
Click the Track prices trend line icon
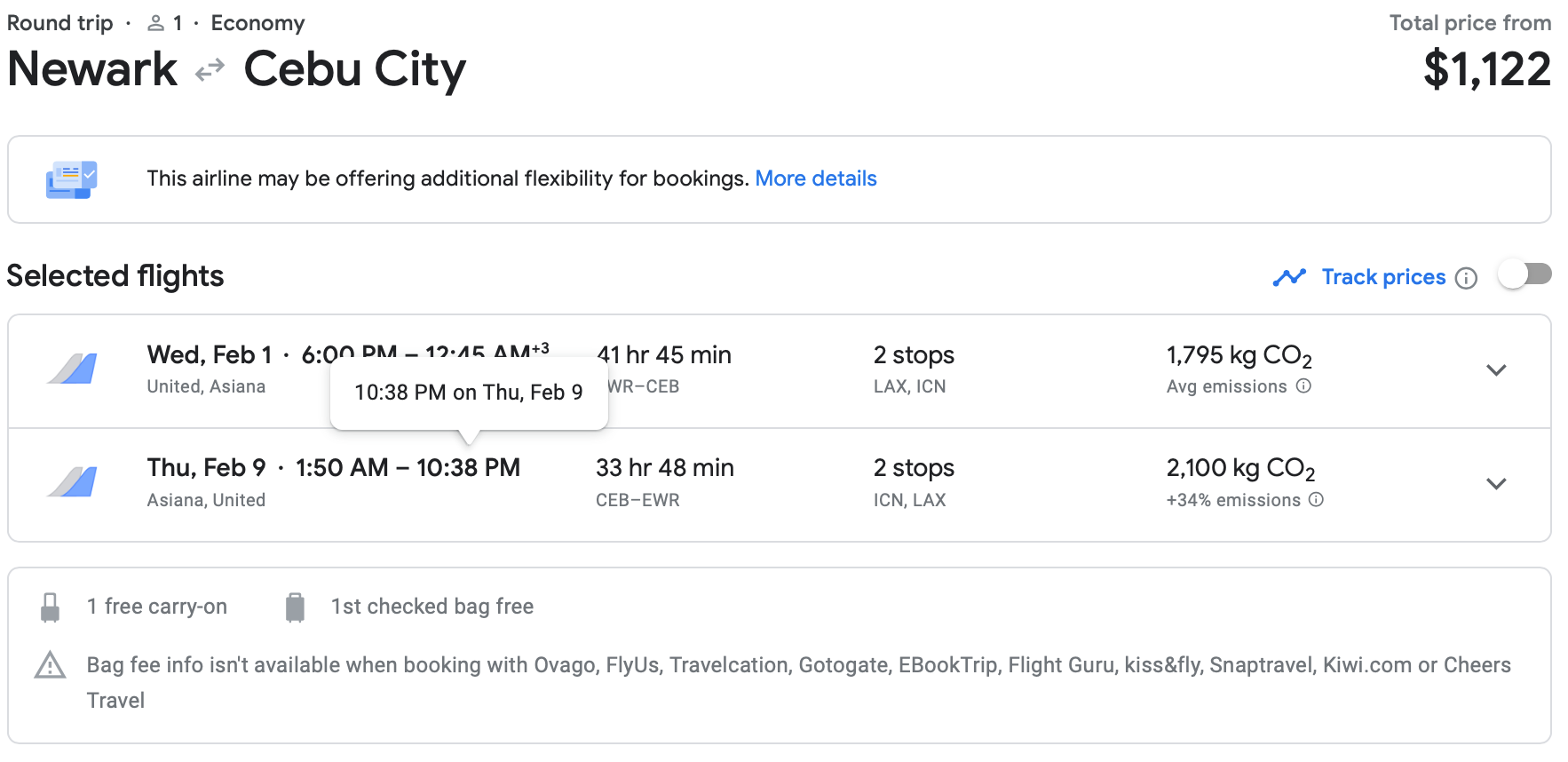click(1289, 277)
